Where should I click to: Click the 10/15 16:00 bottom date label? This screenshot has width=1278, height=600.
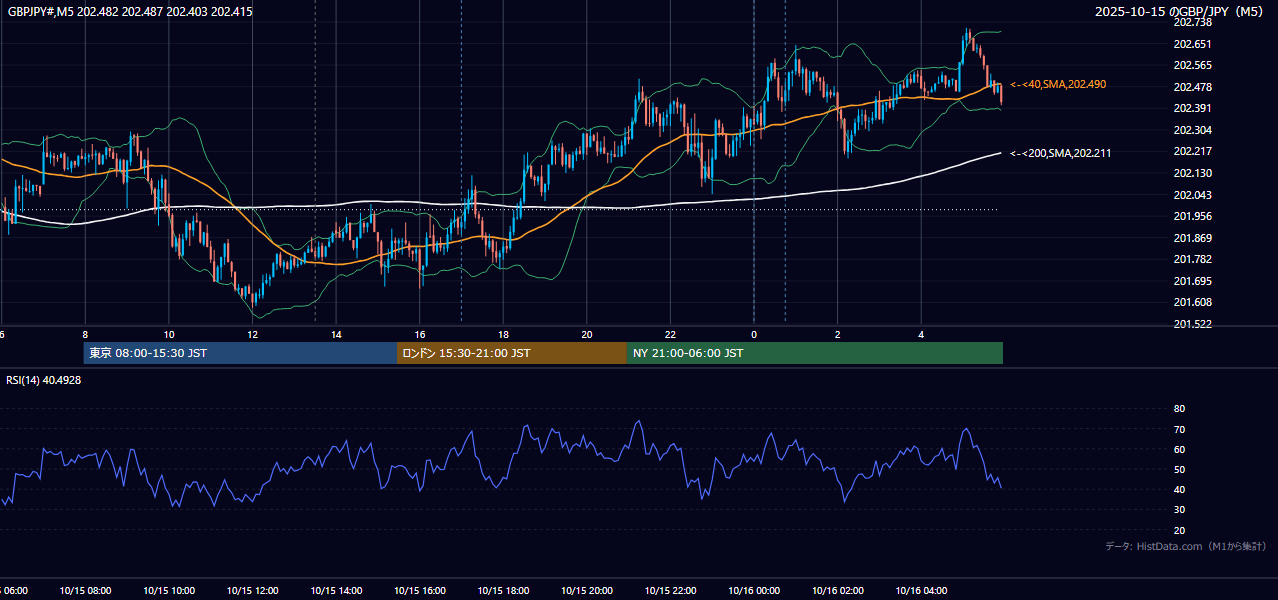(420, 591)
